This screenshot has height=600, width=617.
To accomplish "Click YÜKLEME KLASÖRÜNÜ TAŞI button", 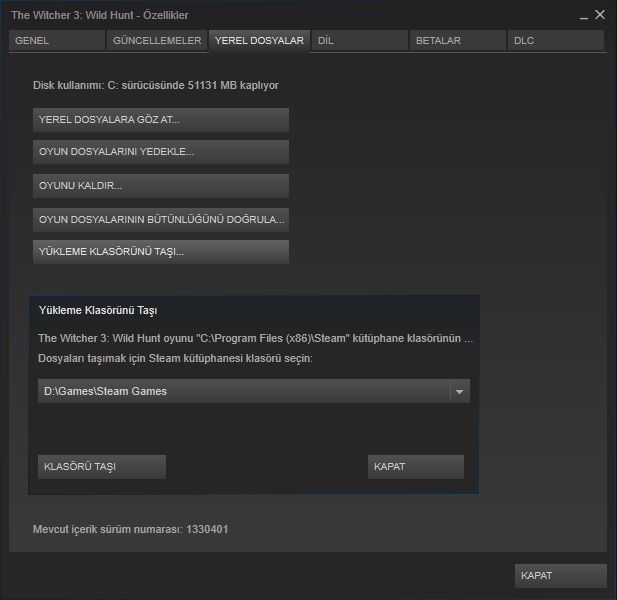I will click(x=161, y=252).
